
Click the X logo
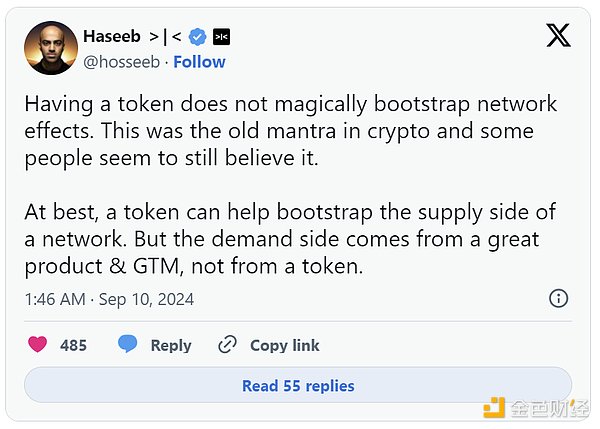click(559, 36)
